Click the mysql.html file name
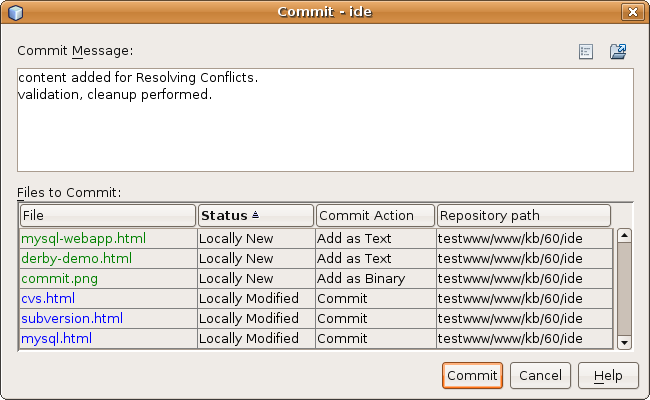This screenshot has width=650, height=400. point(56,339)
